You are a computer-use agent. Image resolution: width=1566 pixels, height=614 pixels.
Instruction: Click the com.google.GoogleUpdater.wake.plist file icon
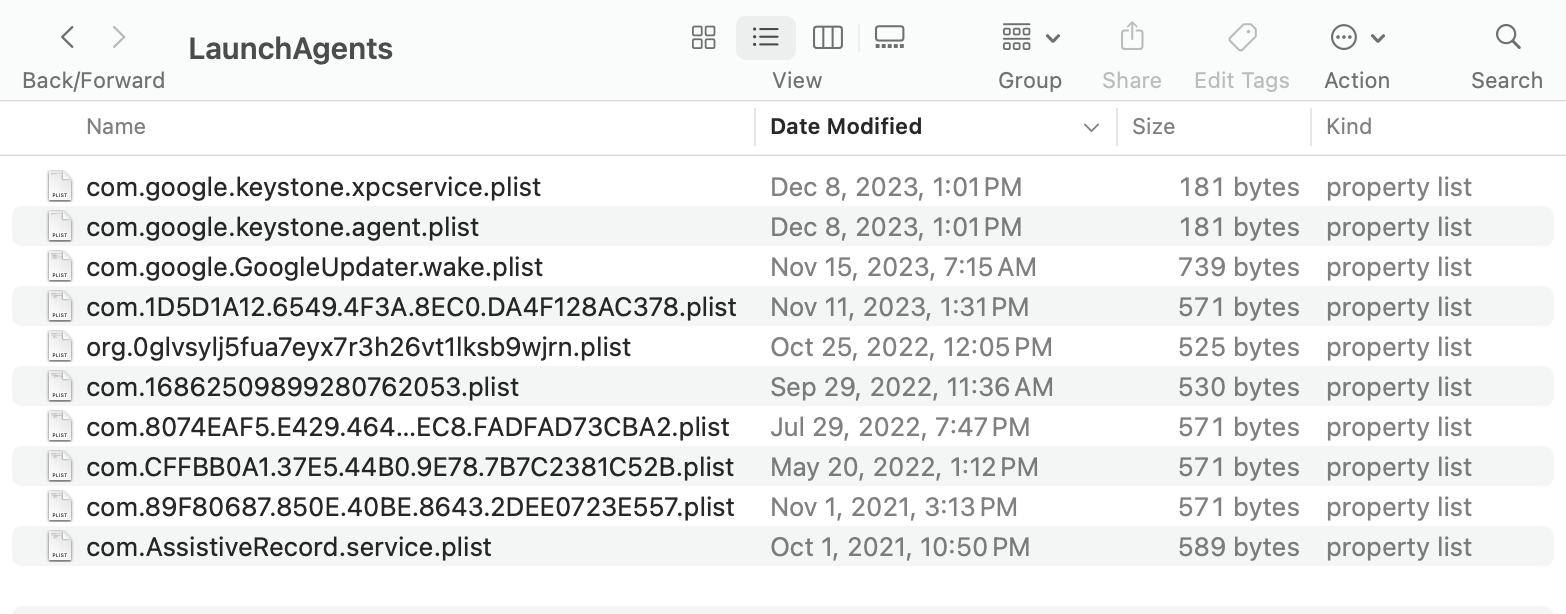[x=60, y=267]
